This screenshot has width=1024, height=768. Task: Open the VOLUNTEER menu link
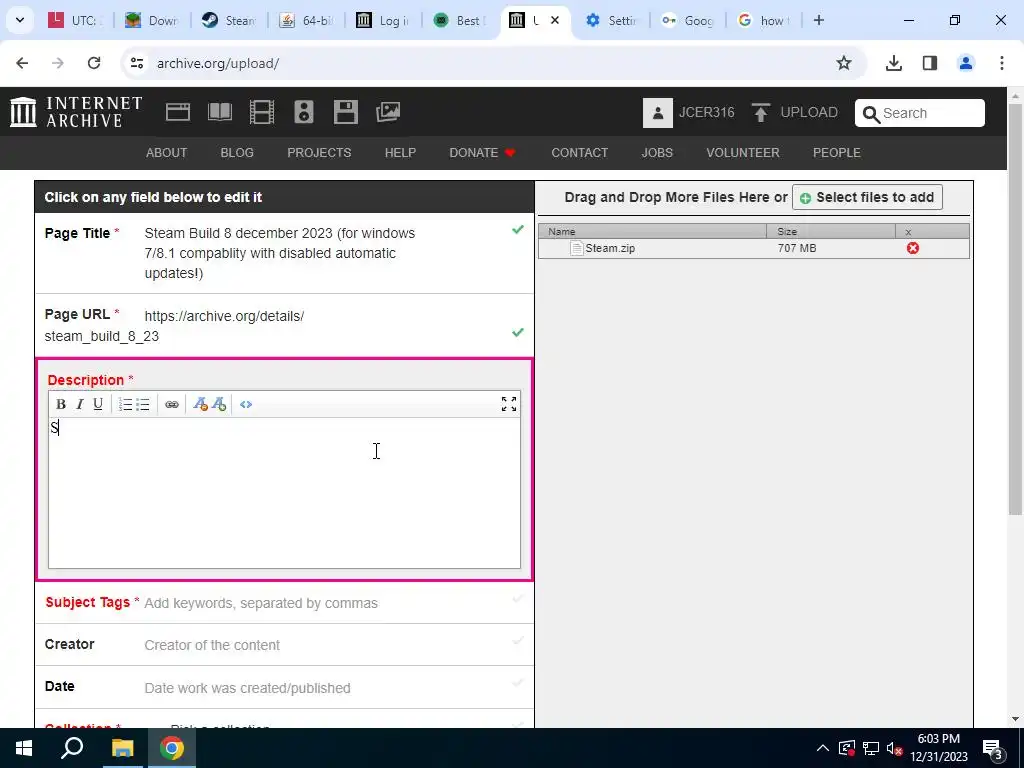click(743, 153)
